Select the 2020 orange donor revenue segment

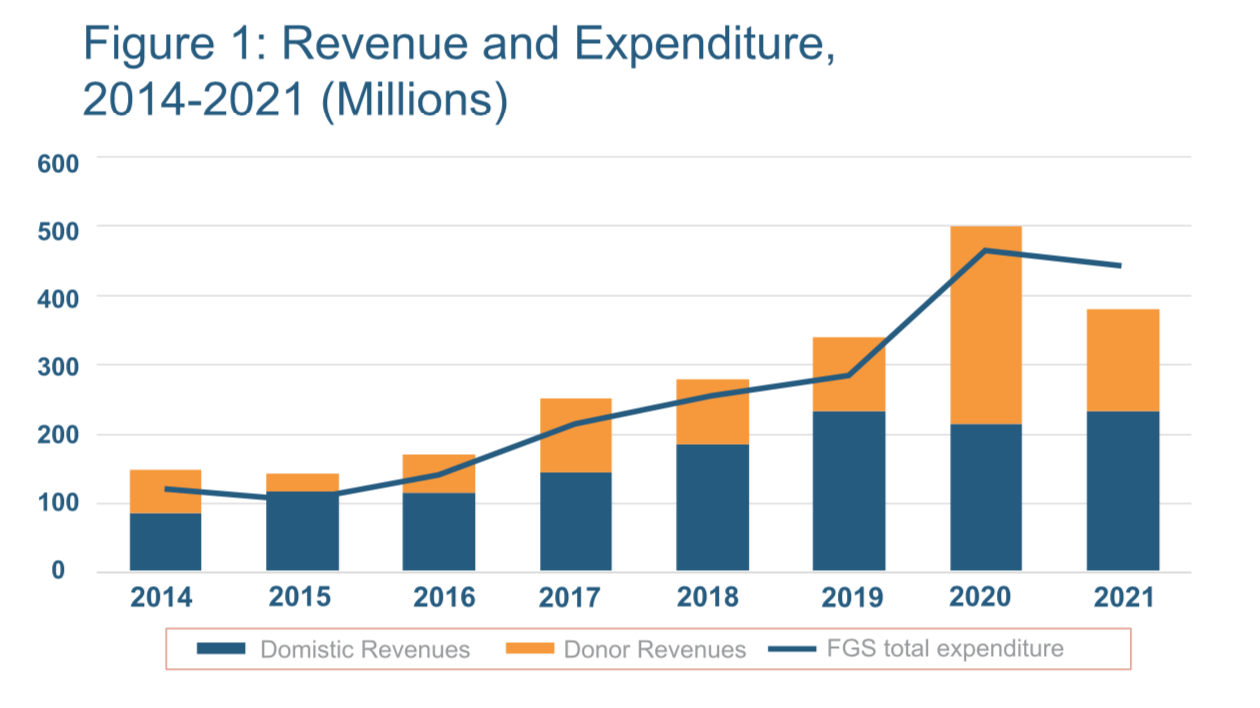(986, 326)
